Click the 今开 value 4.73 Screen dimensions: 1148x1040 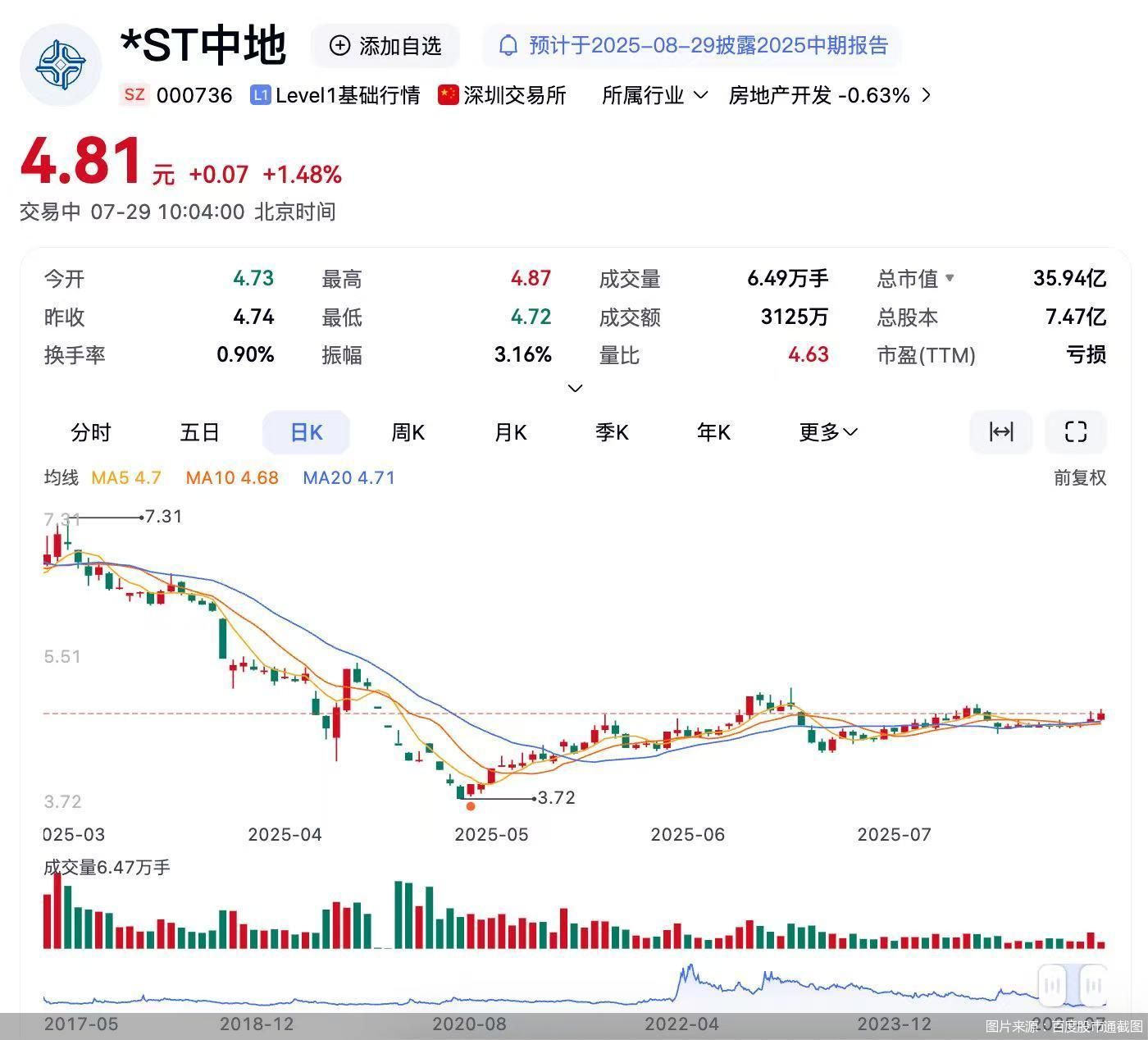click(253, 278)
